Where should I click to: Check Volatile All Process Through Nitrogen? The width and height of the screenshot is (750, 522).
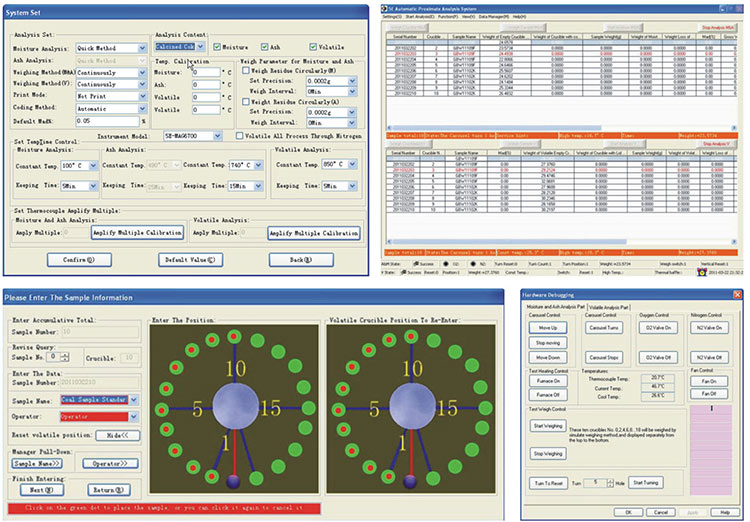[240, 136]
